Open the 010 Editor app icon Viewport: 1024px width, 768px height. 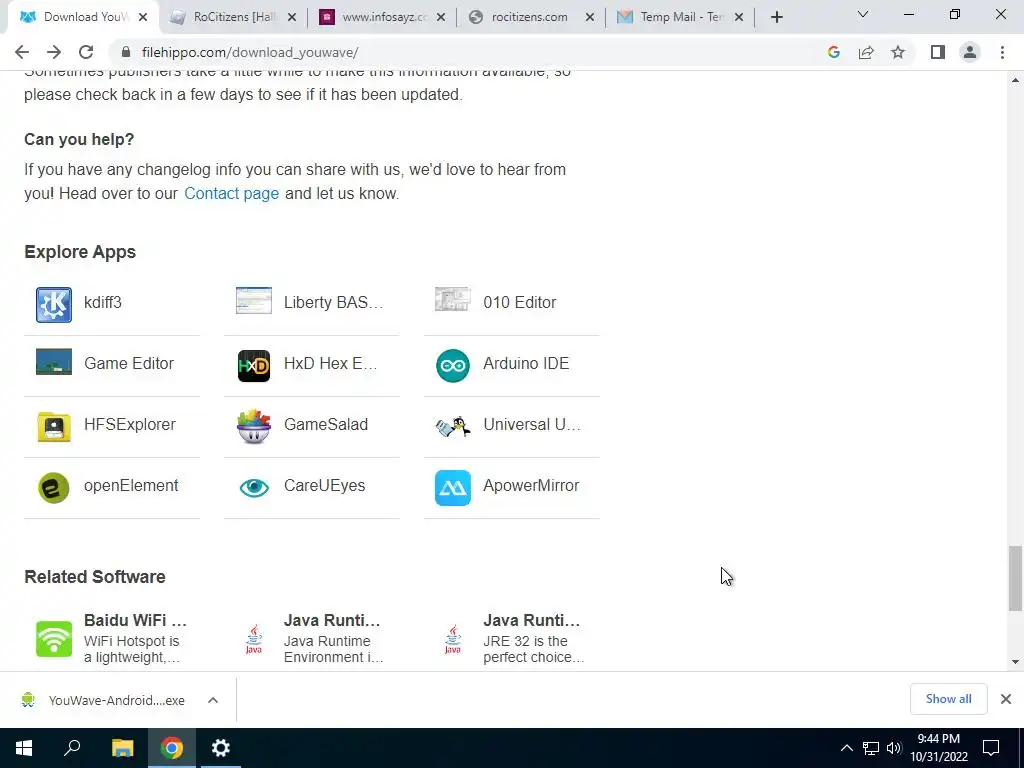453,300
